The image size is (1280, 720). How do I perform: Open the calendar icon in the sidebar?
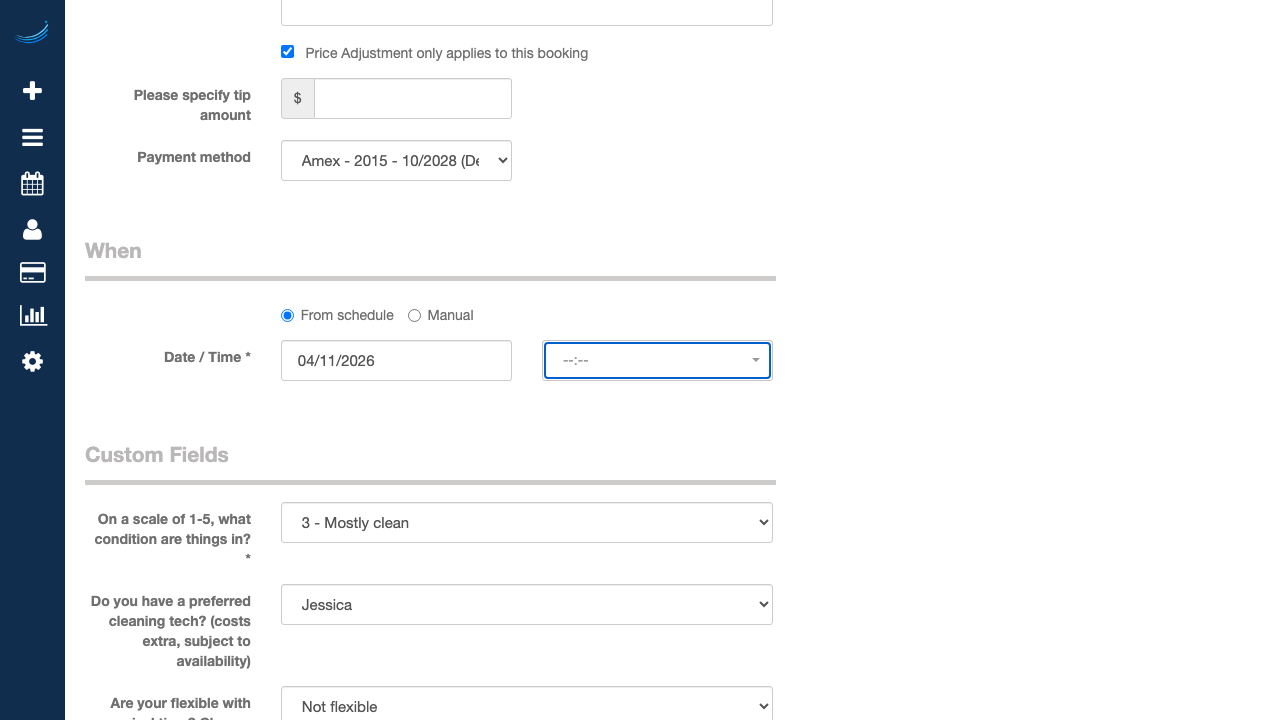click(x=32, y=184)
